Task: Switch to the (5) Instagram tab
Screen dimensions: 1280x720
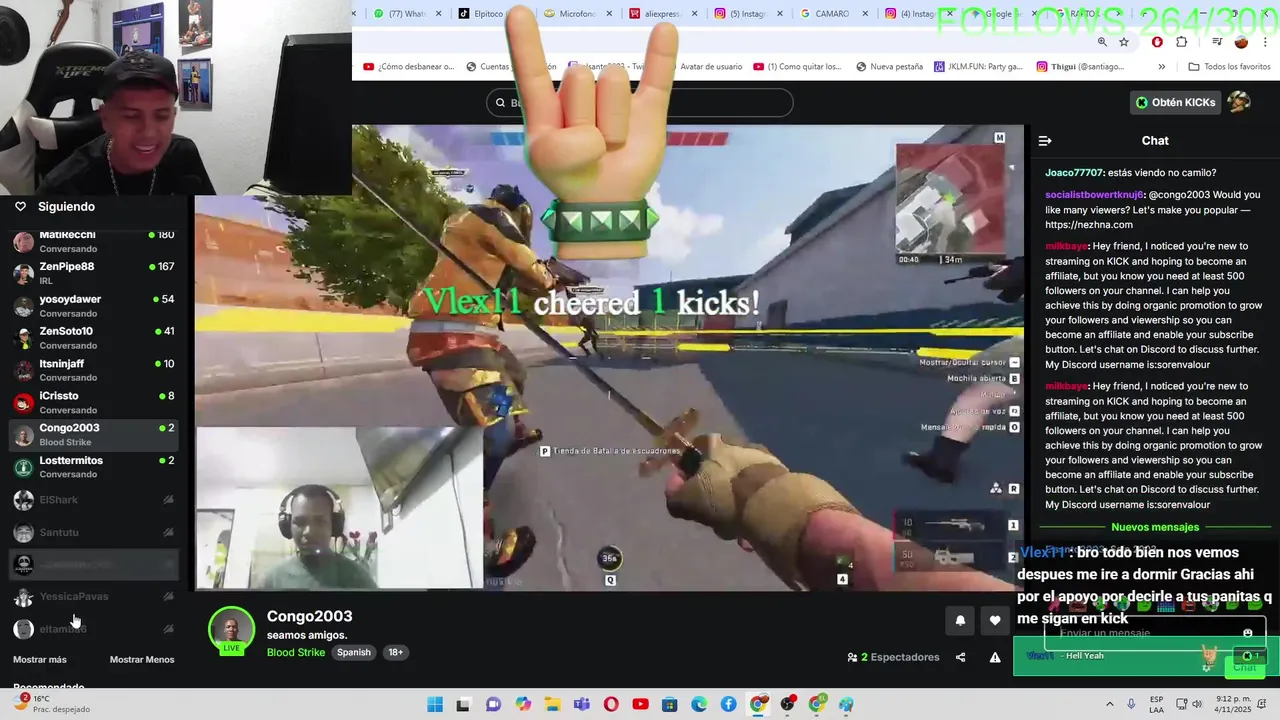Action: pos(748,14)
